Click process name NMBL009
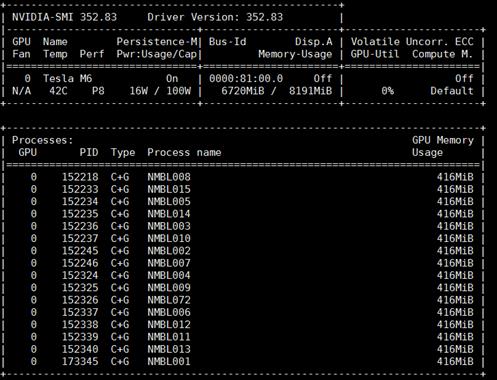 pyautogui.click(x=169, y=288)
